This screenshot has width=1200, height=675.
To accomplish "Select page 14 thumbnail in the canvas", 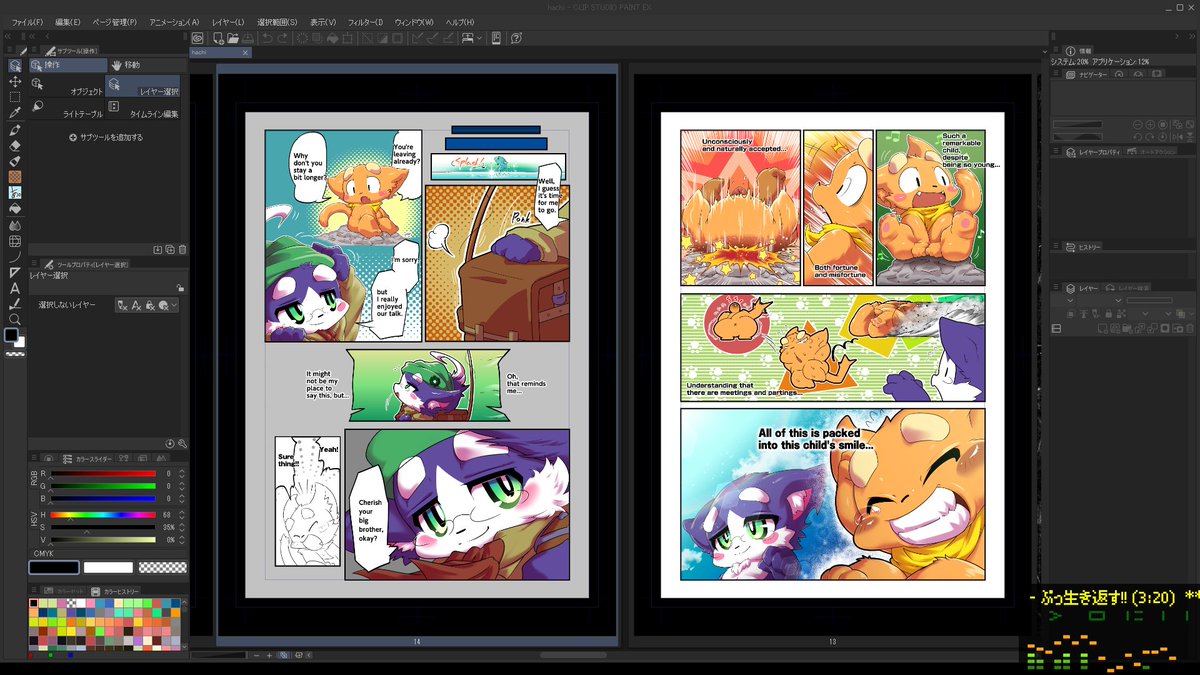I will (417, 354).
